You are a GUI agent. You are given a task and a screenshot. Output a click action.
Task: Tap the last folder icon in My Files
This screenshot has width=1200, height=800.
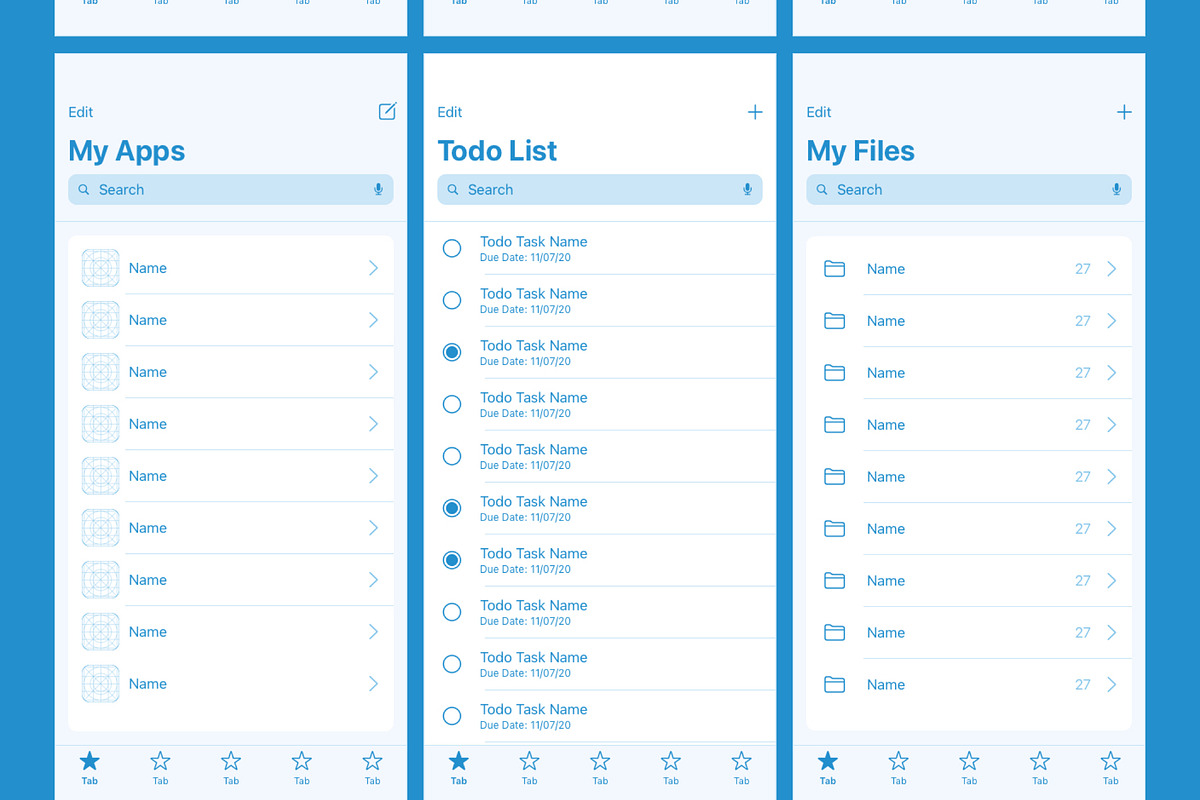click(x=834, y=684)
